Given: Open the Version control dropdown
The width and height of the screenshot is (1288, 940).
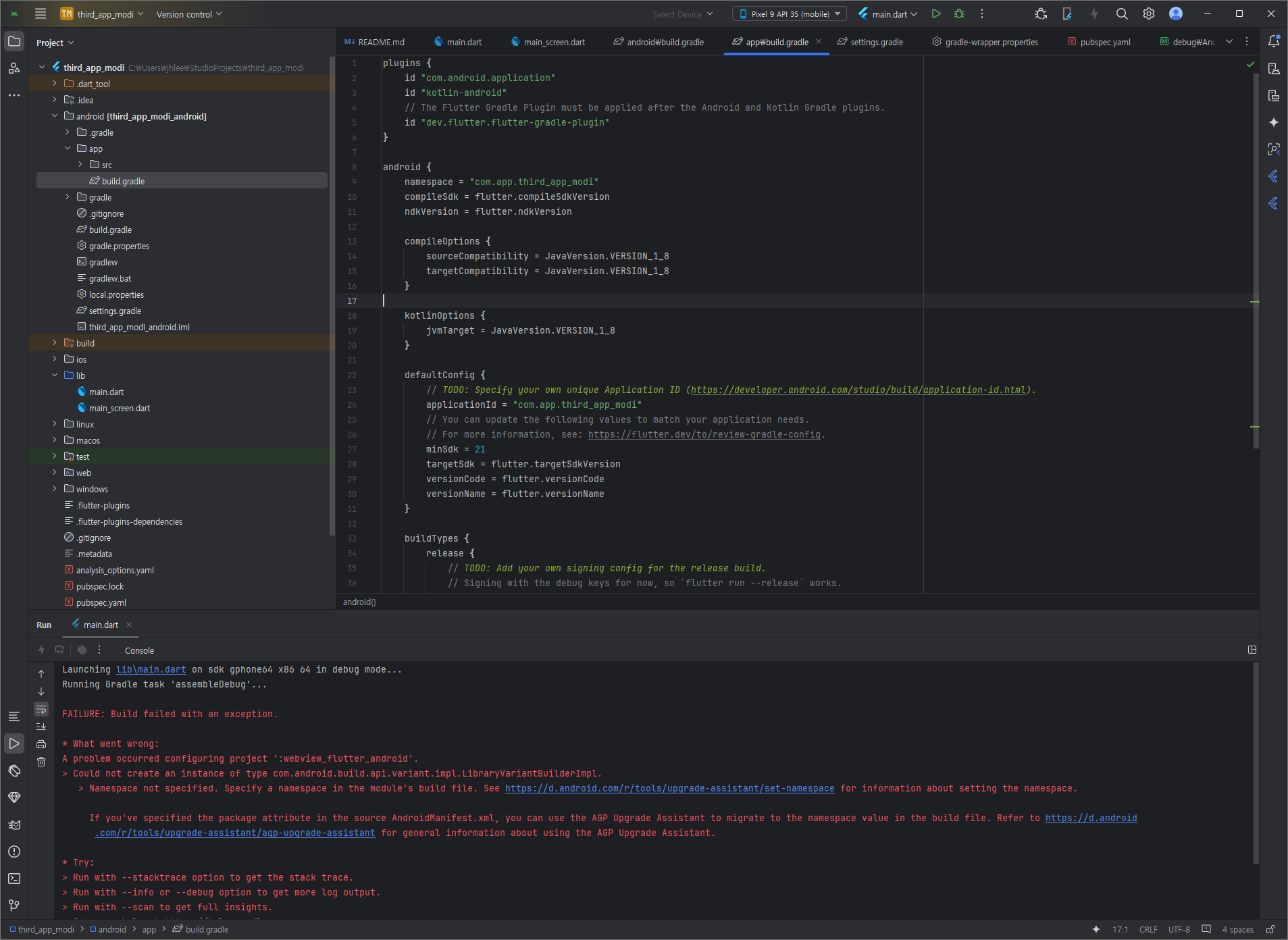Looking at the screenshot, I should [189, 14].
